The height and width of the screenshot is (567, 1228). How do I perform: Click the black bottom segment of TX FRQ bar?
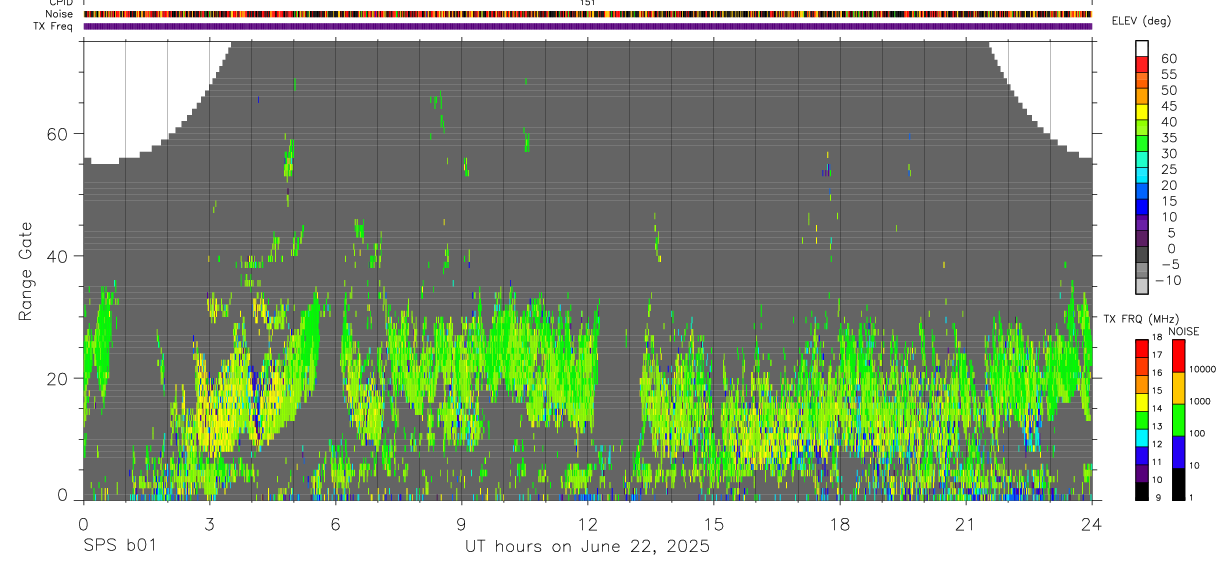pos(1142,491)
